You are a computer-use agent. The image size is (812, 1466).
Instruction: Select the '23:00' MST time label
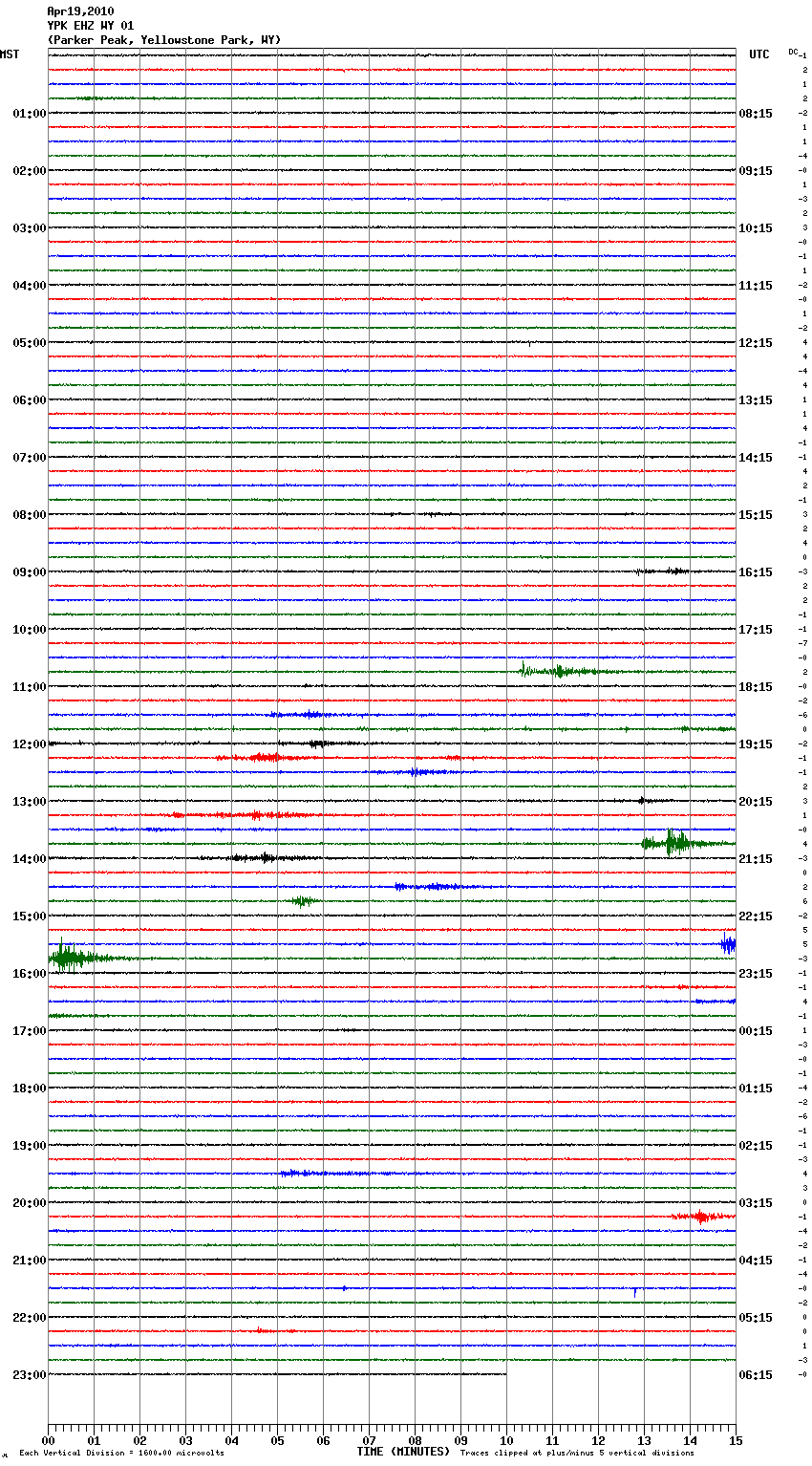tap(30, 1375)
